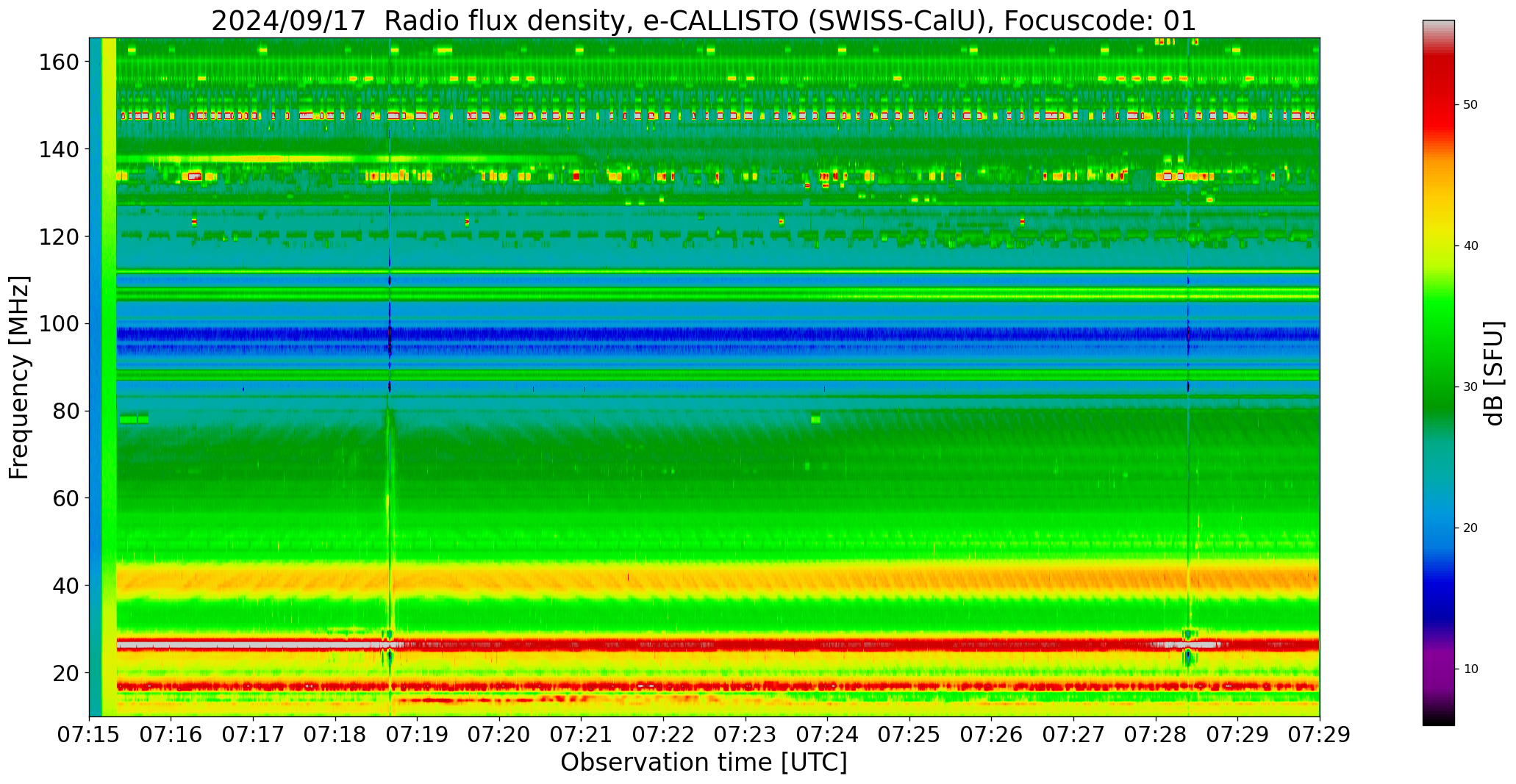The height and width of the screenshot is (784, 1516).
Task: Click the 'Frequency [MHz]' axis label
Action: [x=19, y=377]
